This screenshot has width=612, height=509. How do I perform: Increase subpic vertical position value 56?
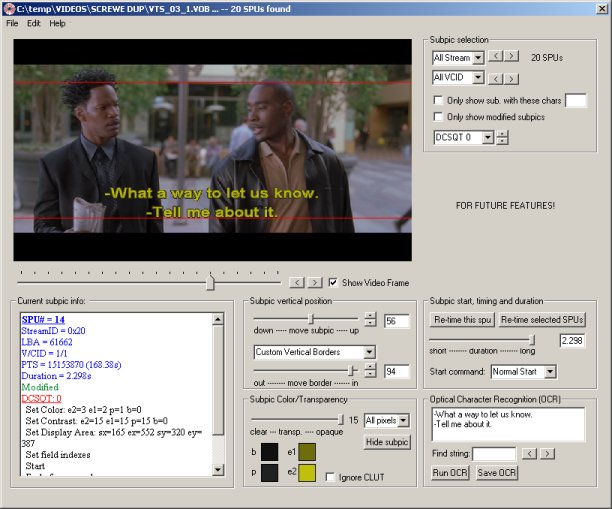(x=370, y=316)
